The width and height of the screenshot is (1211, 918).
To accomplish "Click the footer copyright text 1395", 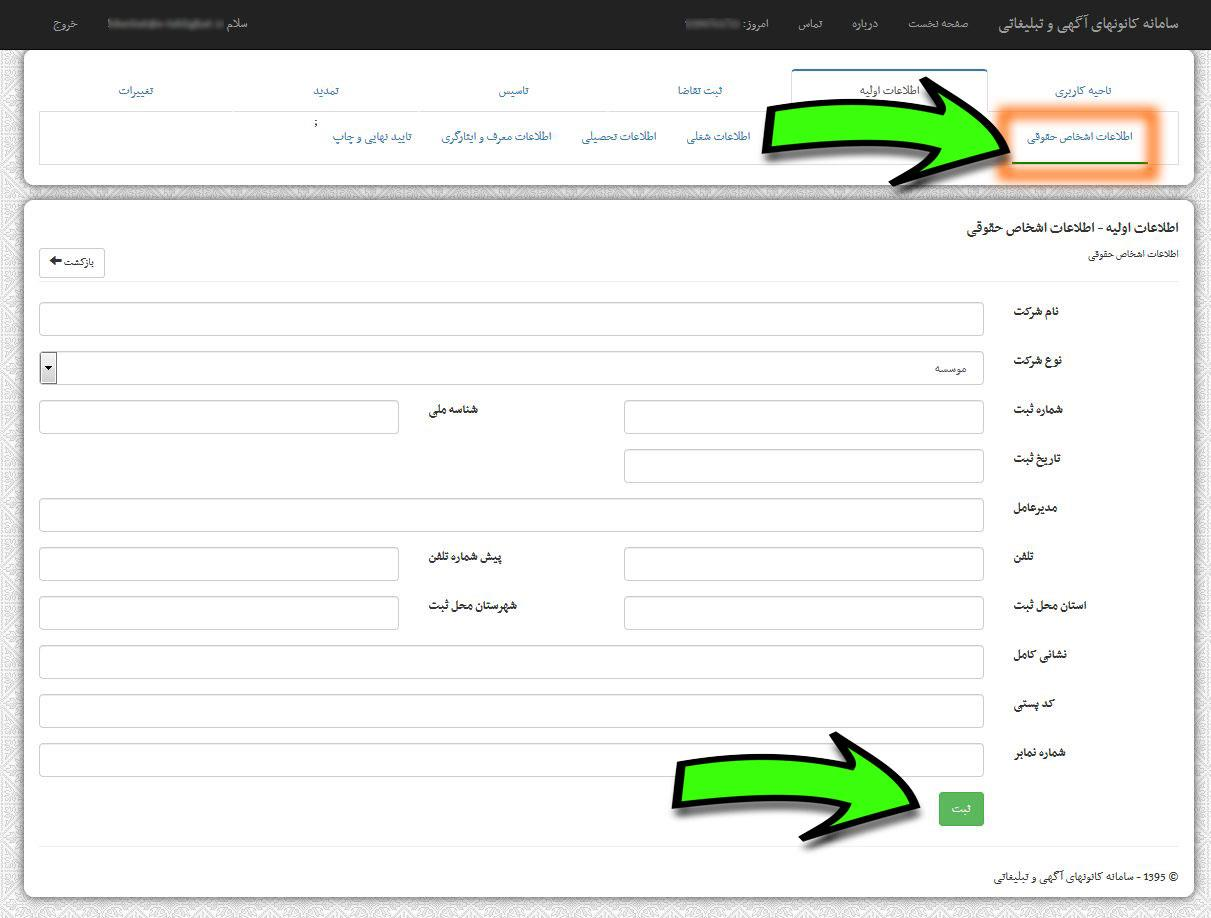I will [1086, 877].
